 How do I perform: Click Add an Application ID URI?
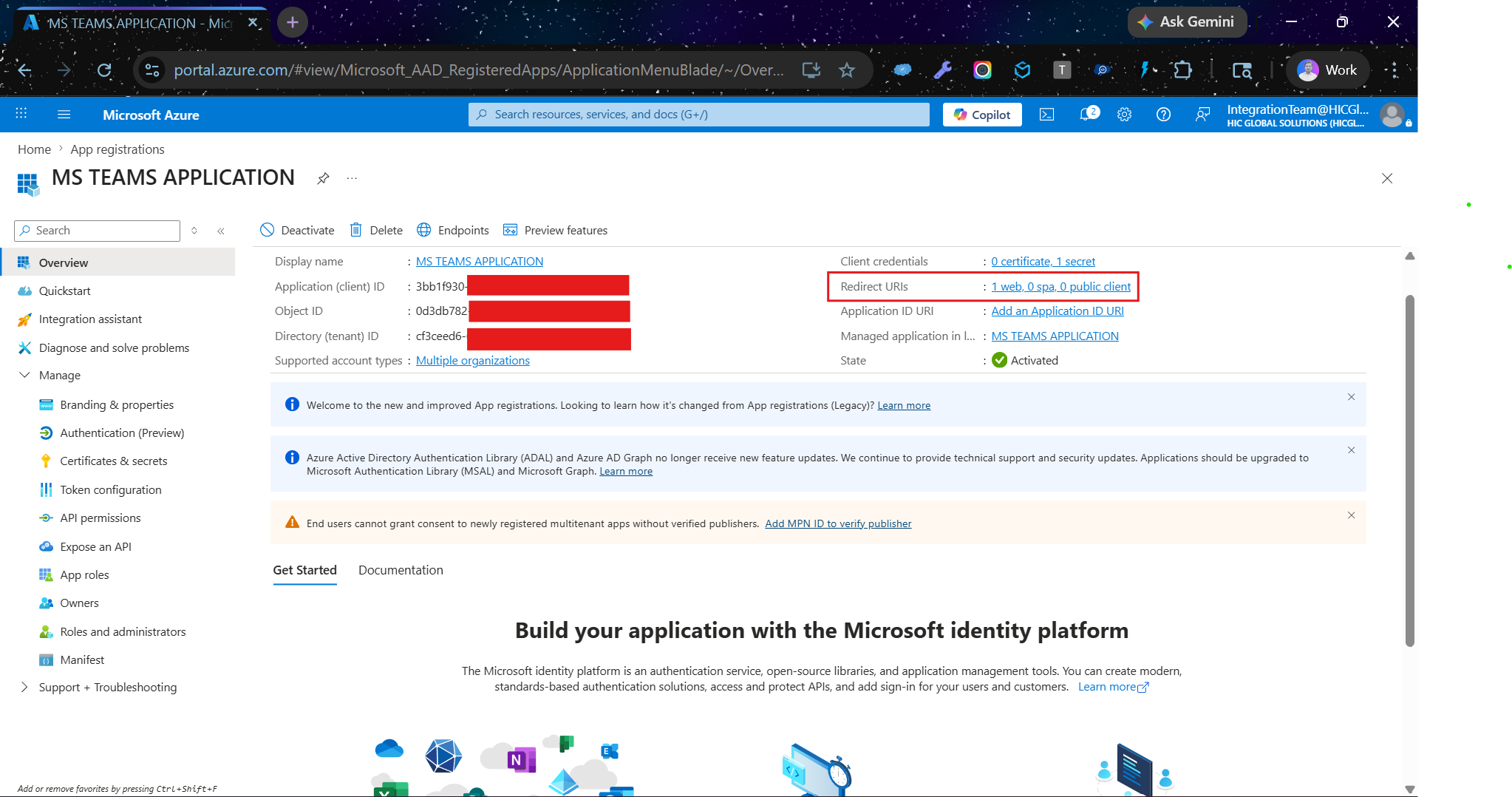point(1057,311)
